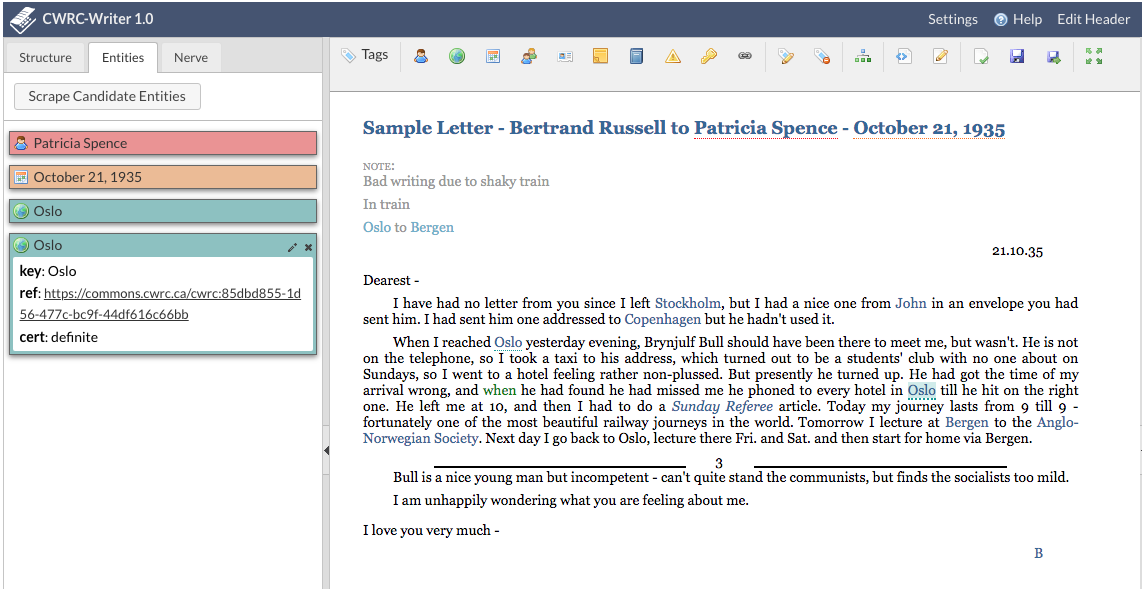Open the Help link text

pos(1027,20)
